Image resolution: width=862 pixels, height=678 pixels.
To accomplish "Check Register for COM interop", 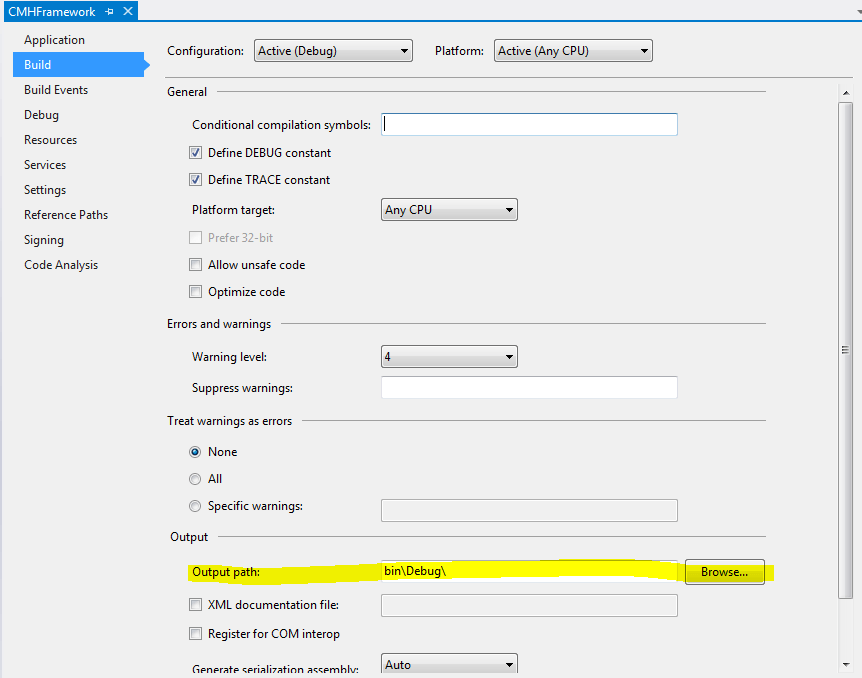I will (195, 634).
